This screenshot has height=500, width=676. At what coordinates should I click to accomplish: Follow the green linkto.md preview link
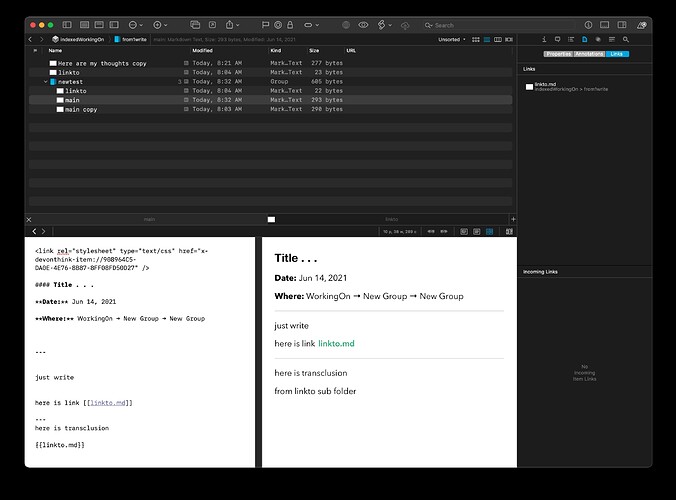pyautogui.click(x=336, y=344)
